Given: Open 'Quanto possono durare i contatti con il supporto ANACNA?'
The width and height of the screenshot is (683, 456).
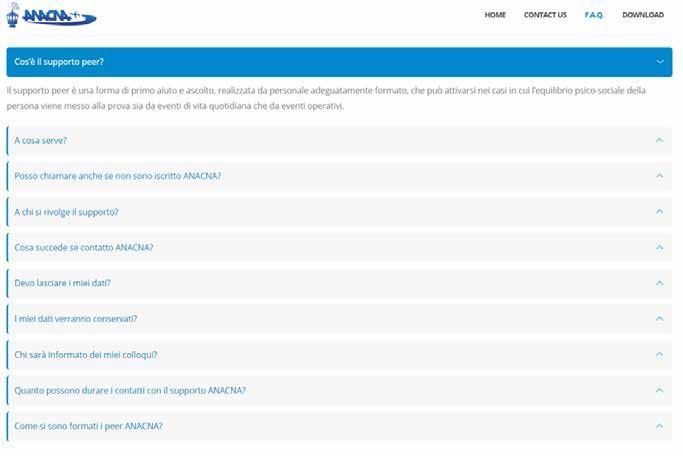Looking at the screenshot, I should pyautogui.click(x=130, y=390).
